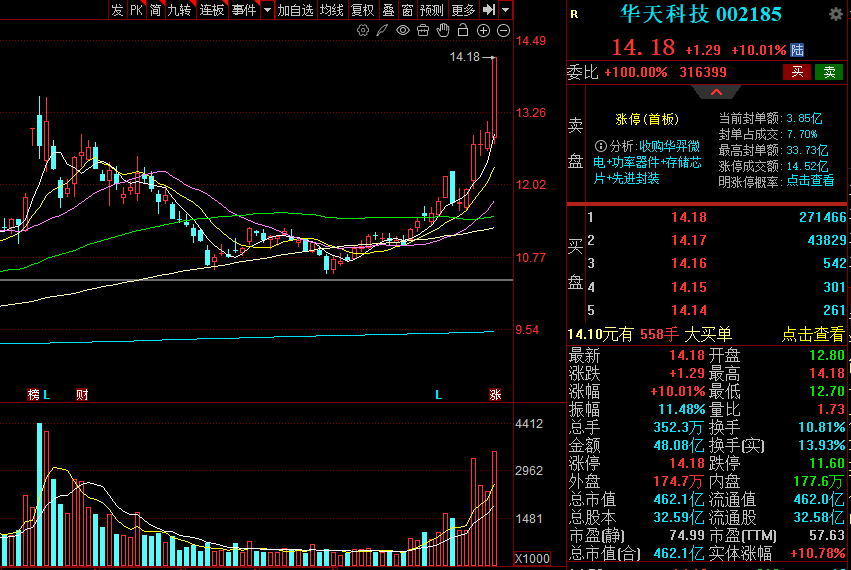Activate the hand pan tool
This screenshot has height=570, width=851.
(x=443, y=31)
